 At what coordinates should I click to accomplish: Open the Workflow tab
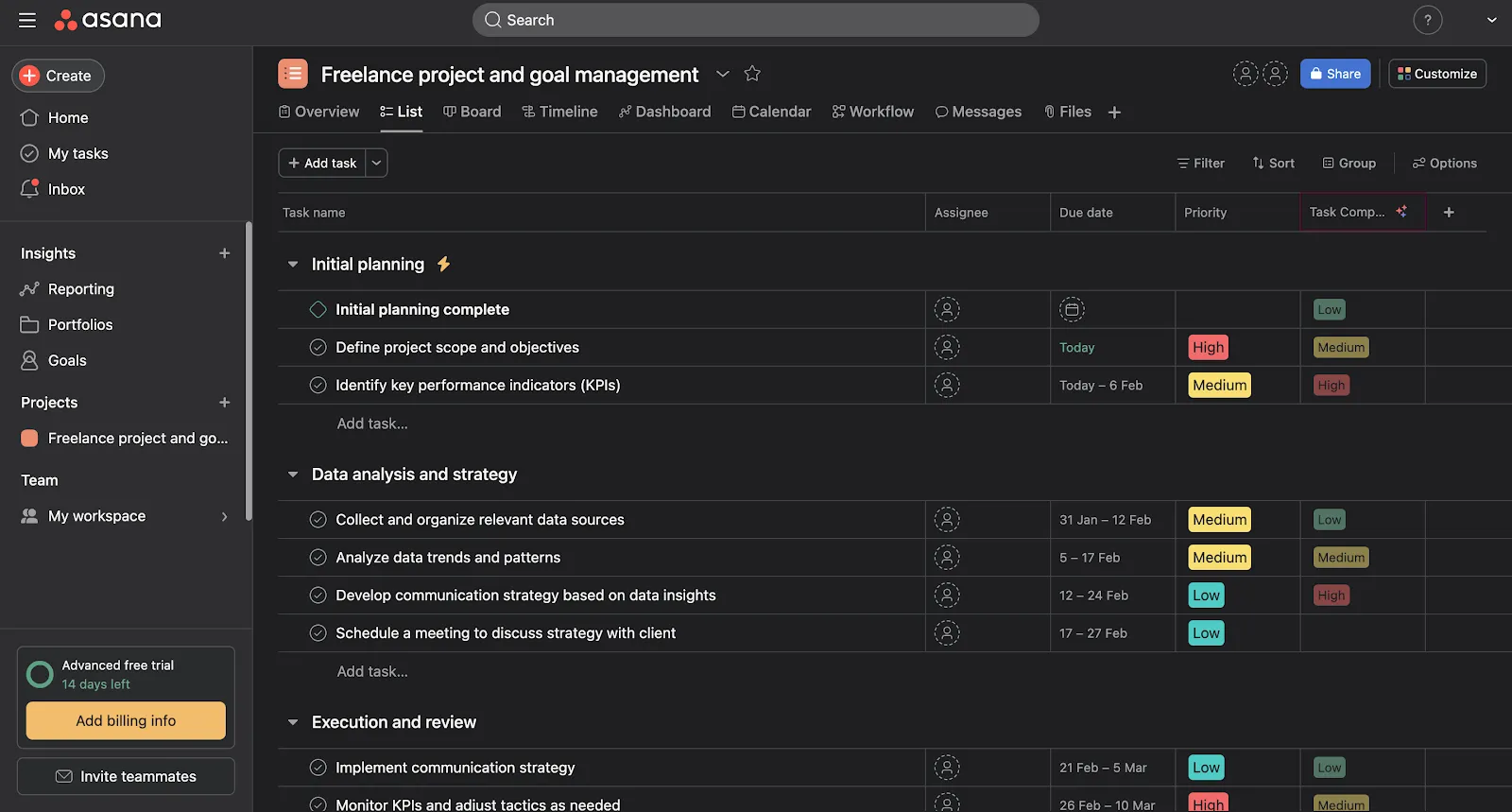(x=872, y=112)
